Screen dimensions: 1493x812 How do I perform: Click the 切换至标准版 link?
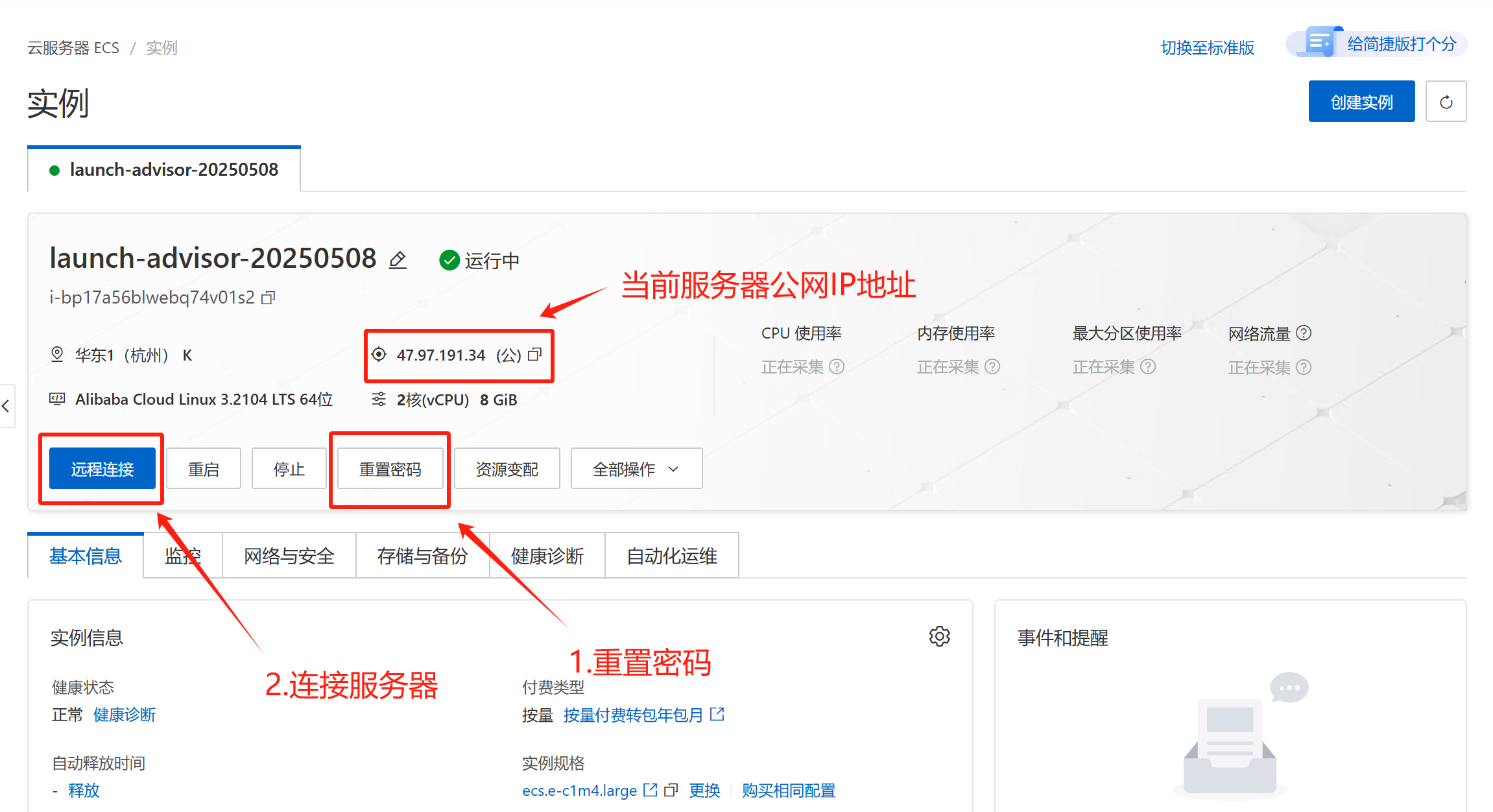[1207, 48]
